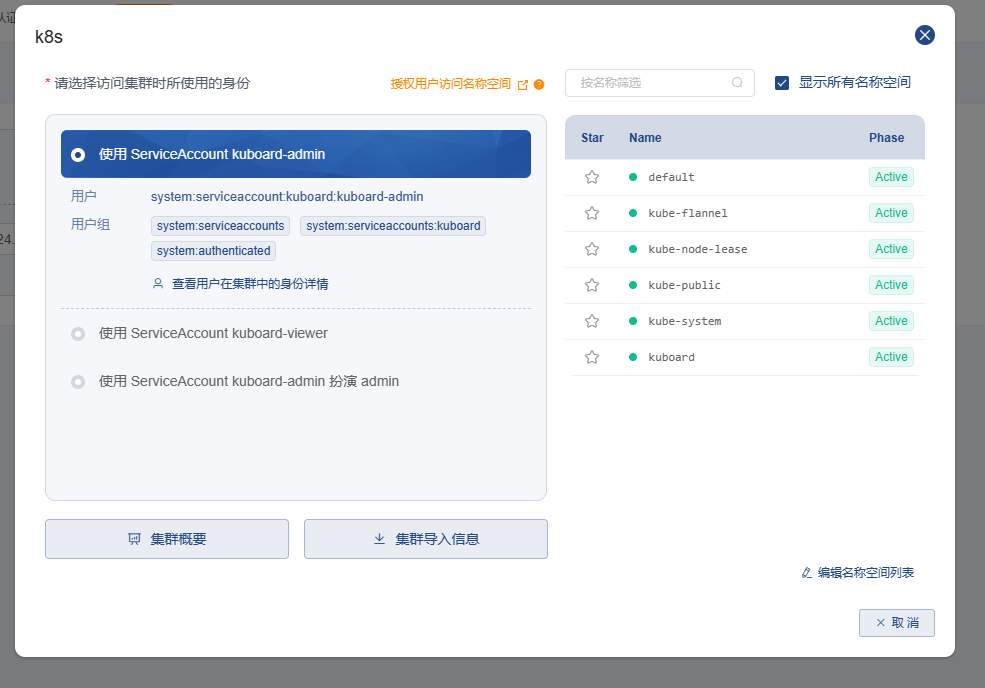Image resolution: width=985 pixels, height=688 pixels.
Task: Toggle the 显示所有名称空间 checkbox
Action: click(782, 83)
